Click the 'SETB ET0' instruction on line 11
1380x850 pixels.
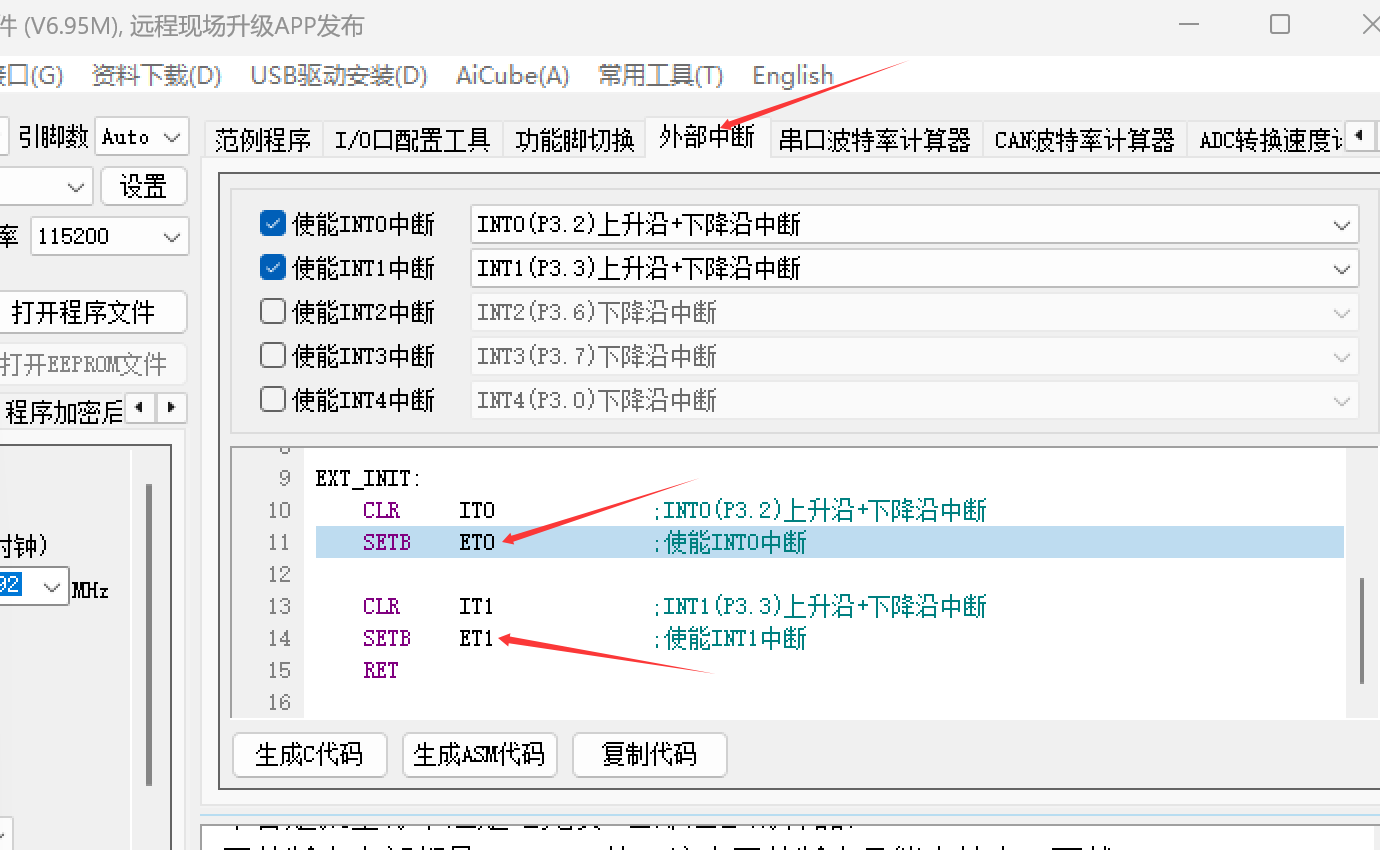point(429,543)
